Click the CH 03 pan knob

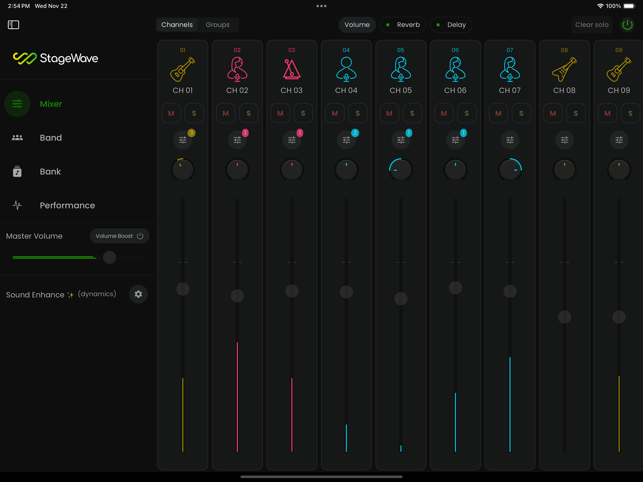[292, 169]
